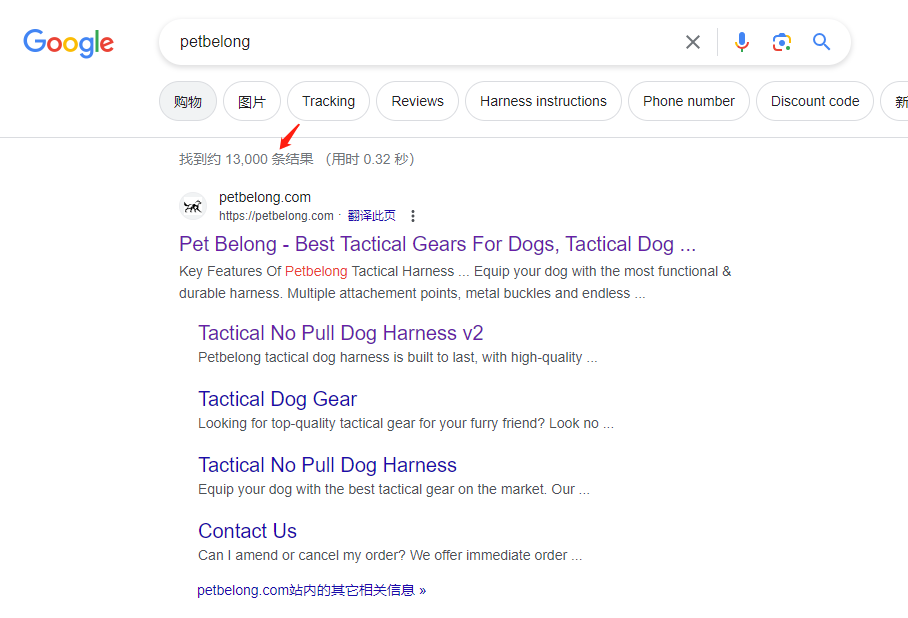Image resolution: width=908 pixels, height=618 pixels.
Task: Click the petbelong.com site favicon
Action: tap(193, 206)
